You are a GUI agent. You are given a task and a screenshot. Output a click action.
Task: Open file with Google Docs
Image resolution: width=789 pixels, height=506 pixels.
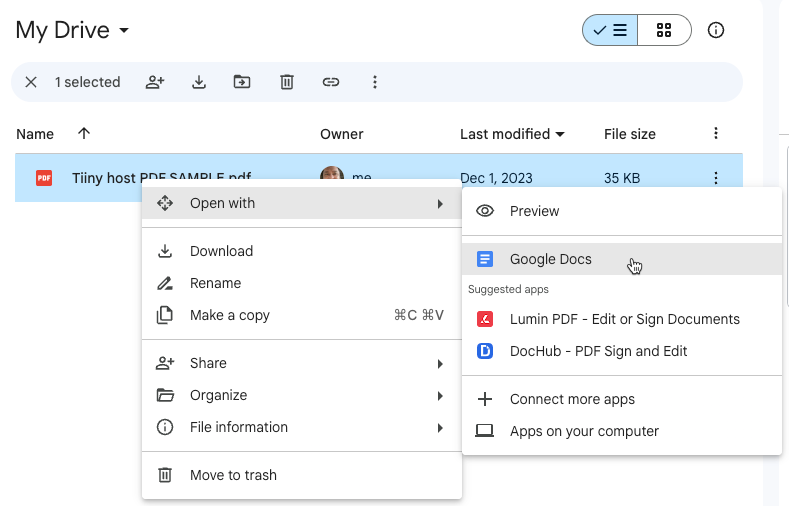click(622, 259)
